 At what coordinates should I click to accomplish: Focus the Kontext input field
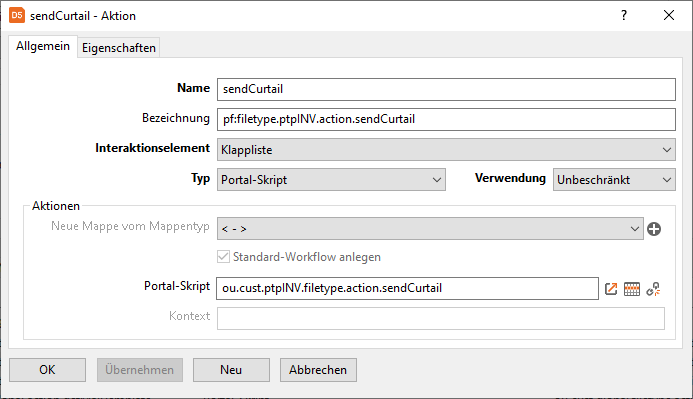coord(441,319)
